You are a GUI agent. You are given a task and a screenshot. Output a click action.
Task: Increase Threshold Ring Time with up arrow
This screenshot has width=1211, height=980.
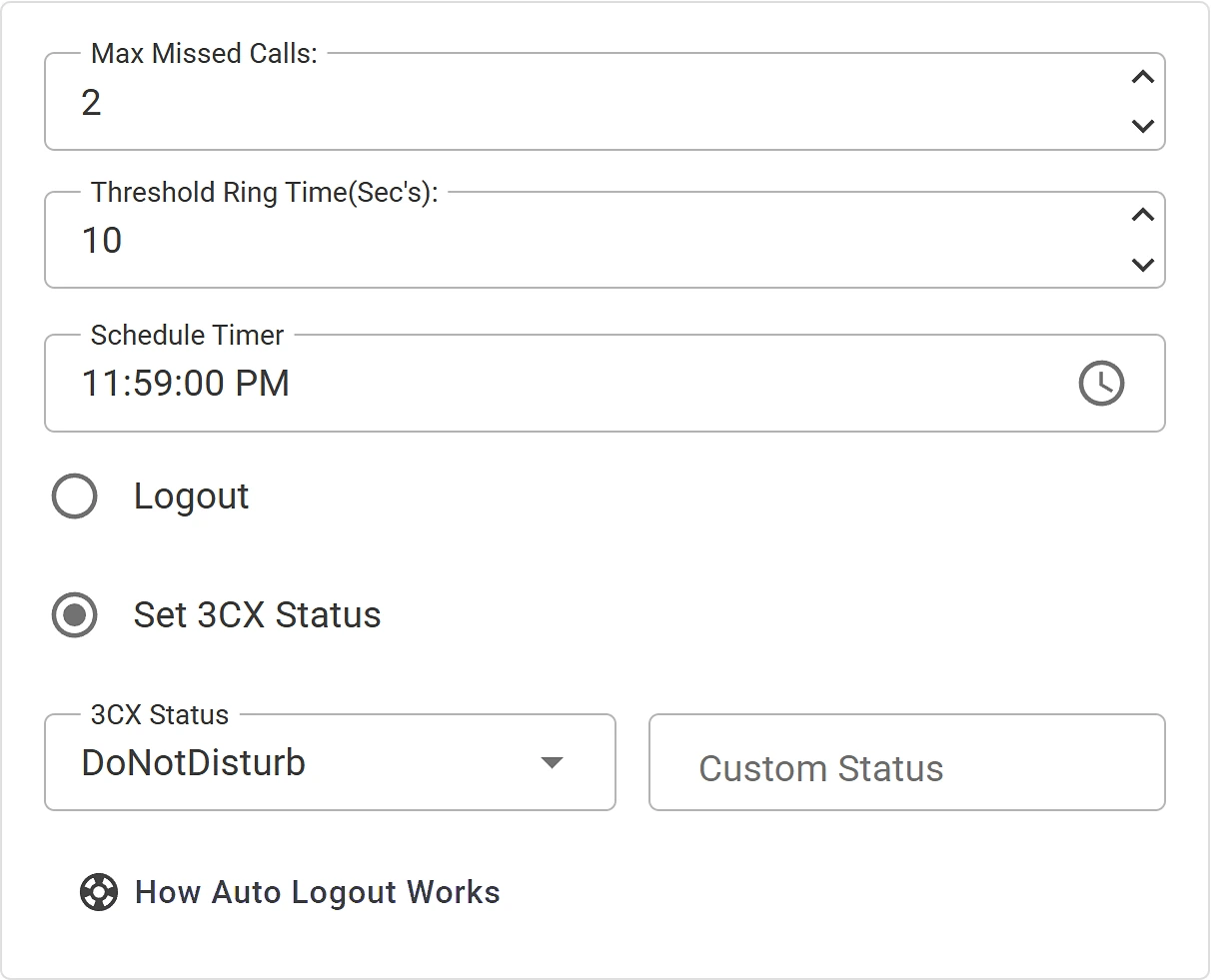point(1142,215)
